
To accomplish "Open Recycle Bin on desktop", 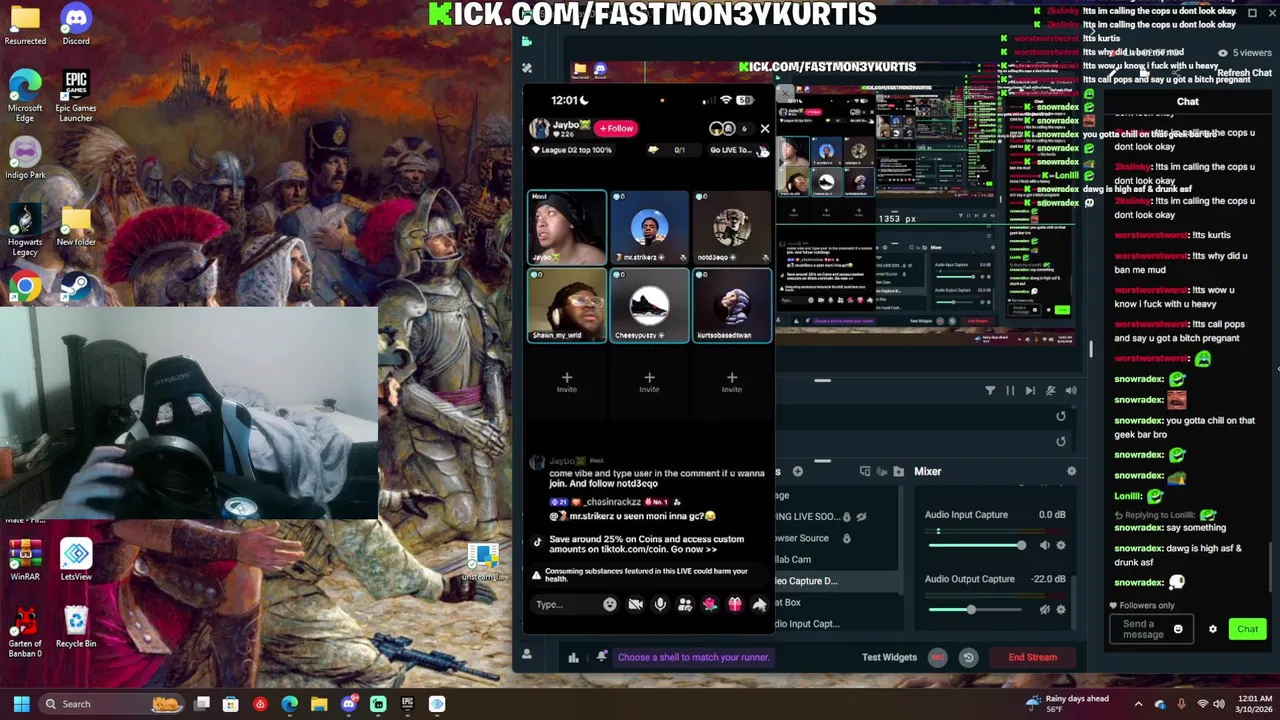I will (76, 627).
